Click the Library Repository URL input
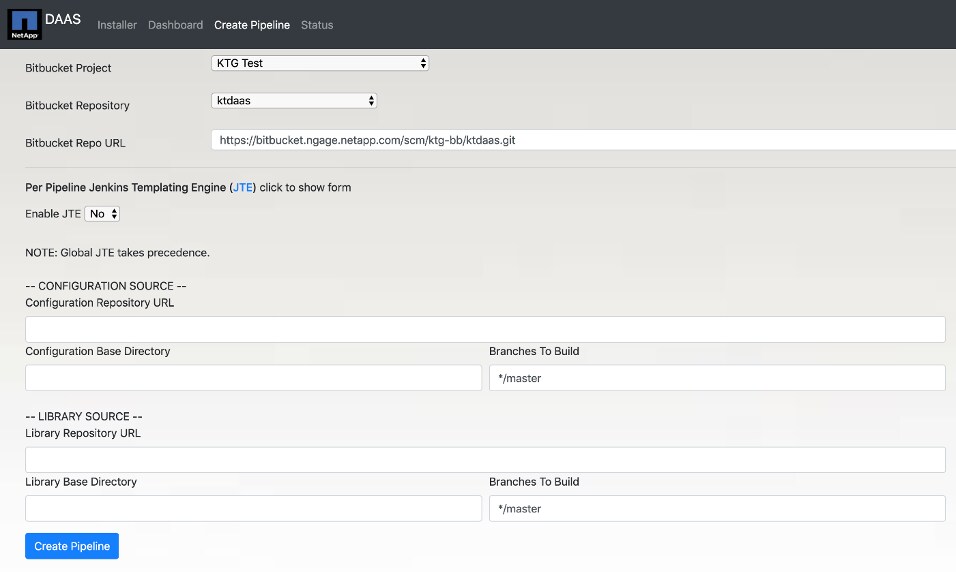956x572 pixels. coord(485,460)
